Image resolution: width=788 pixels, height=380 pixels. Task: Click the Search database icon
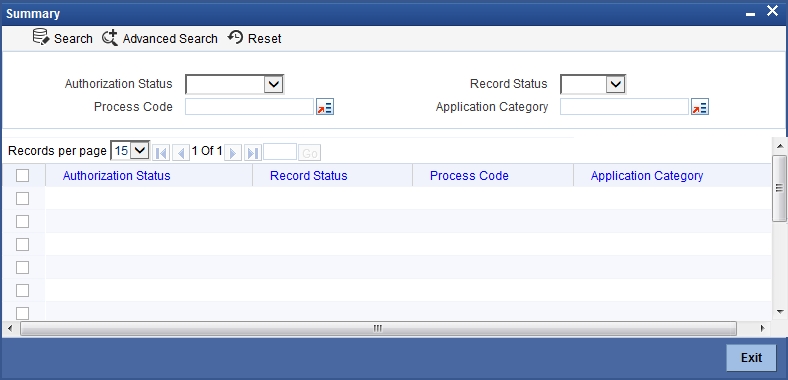(41, 38)
